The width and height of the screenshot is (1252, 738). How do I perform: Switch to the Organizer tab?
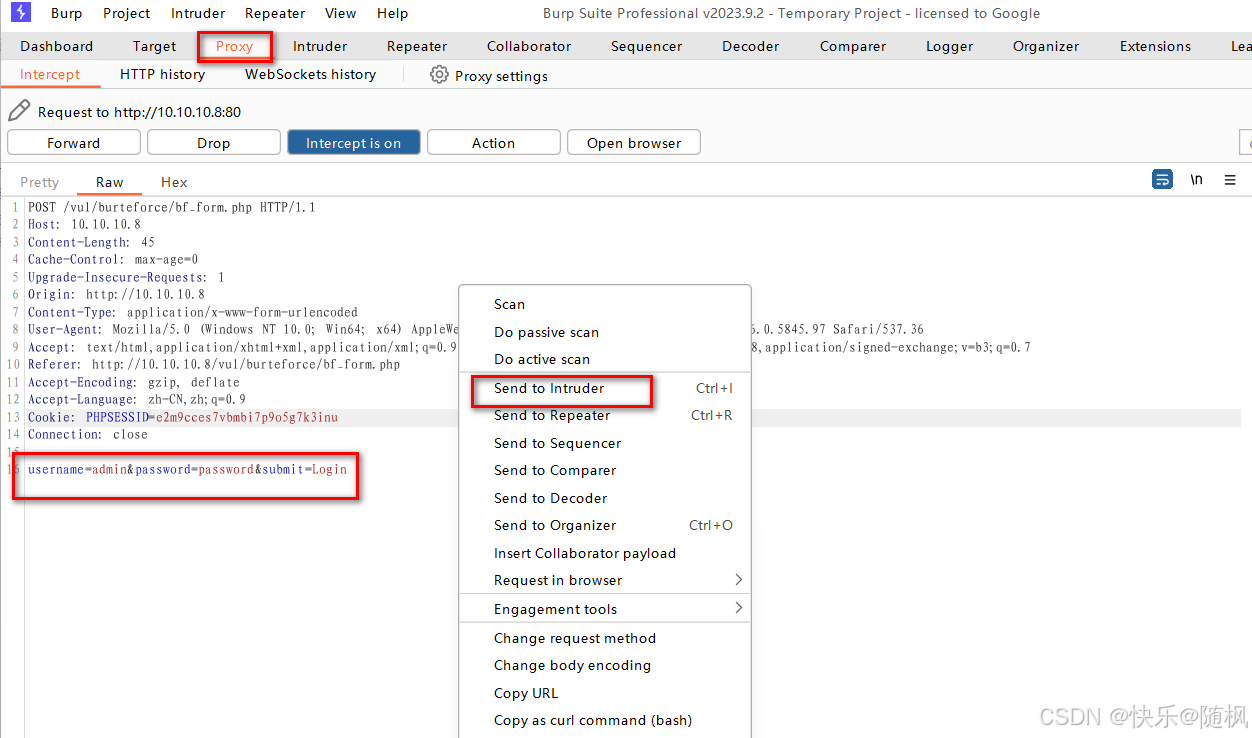[1046, 46]
